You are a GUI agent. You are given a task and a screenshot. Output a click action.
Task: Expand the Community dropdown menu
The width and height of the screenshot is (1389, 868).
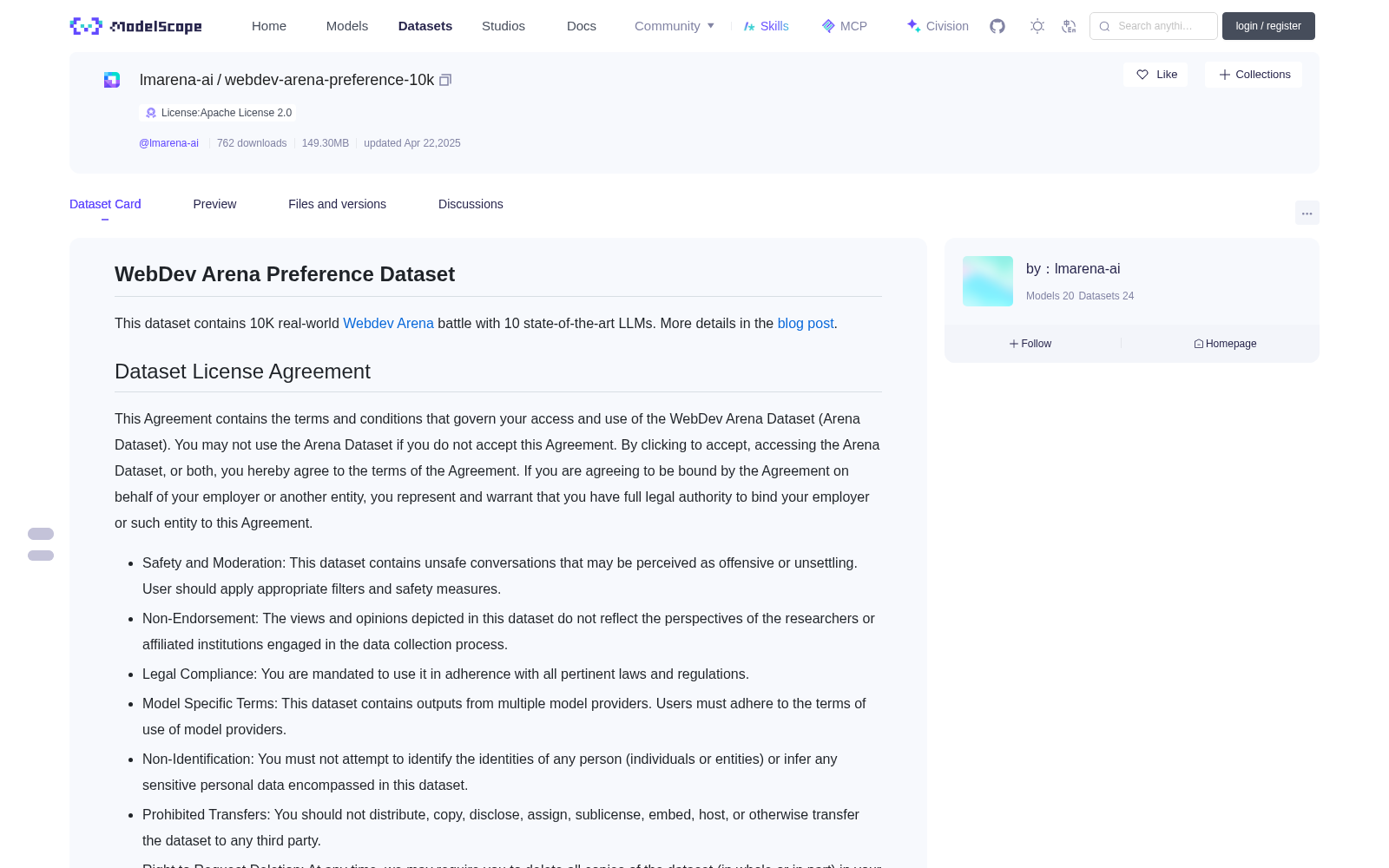[x=675, y=26]
